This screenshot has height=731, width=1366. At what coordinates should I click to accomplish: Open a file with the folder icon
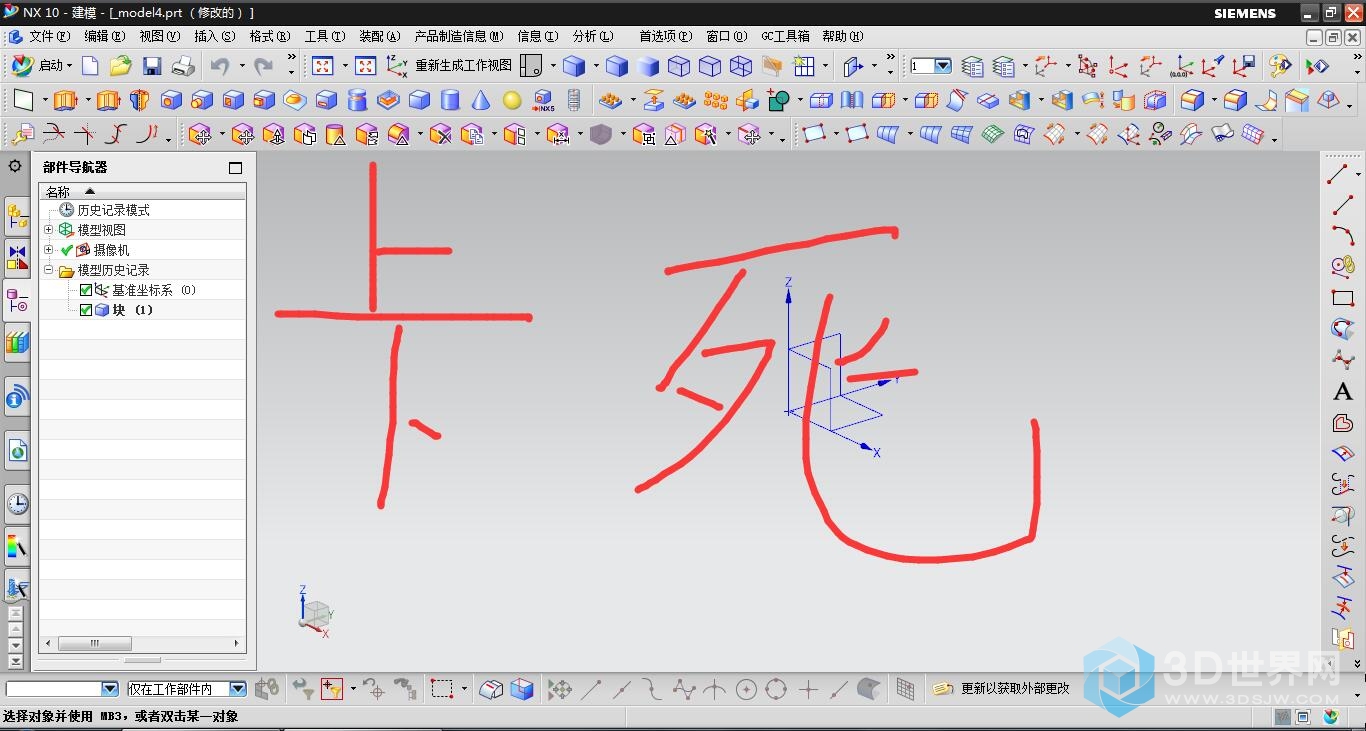pos(121,66)
